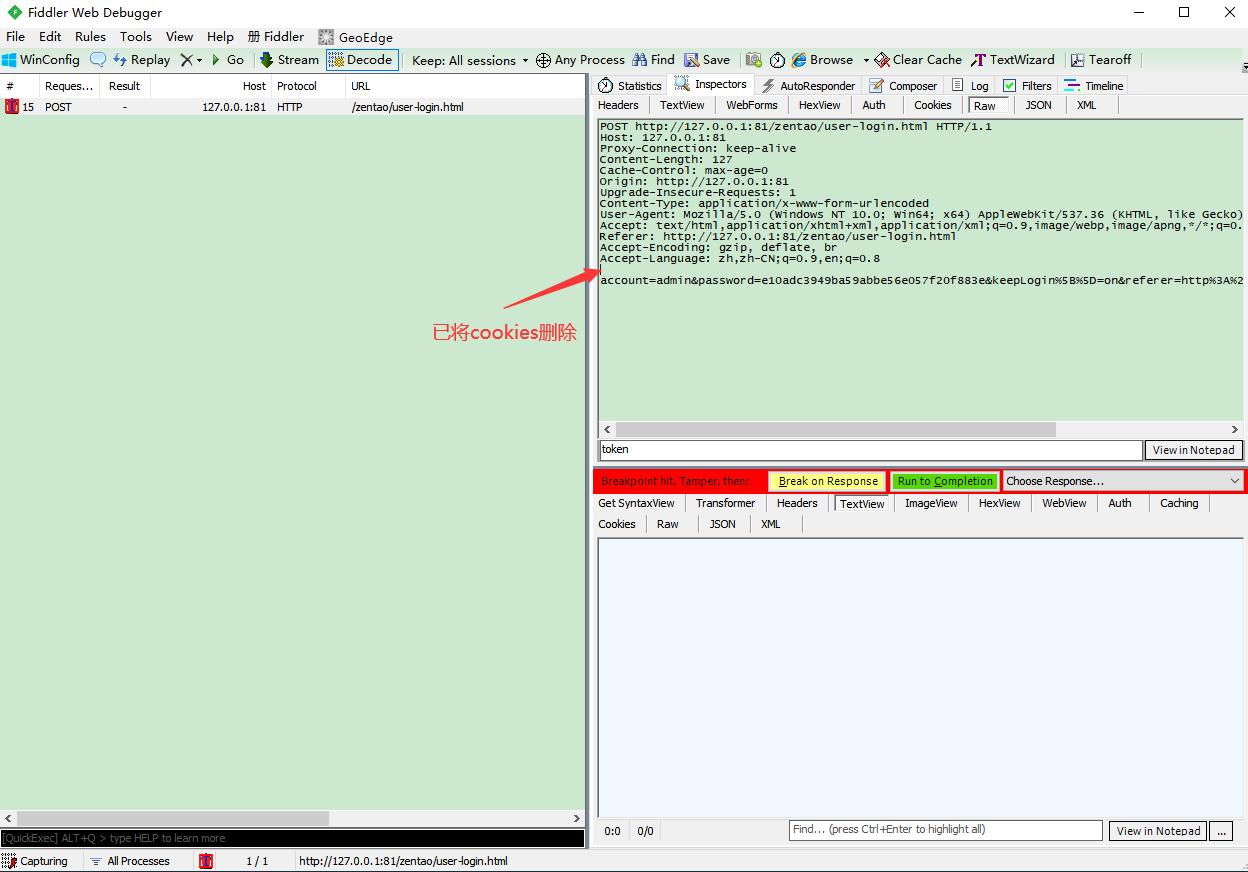
Task: Click Run to Completion button
Action: (945, 481)
